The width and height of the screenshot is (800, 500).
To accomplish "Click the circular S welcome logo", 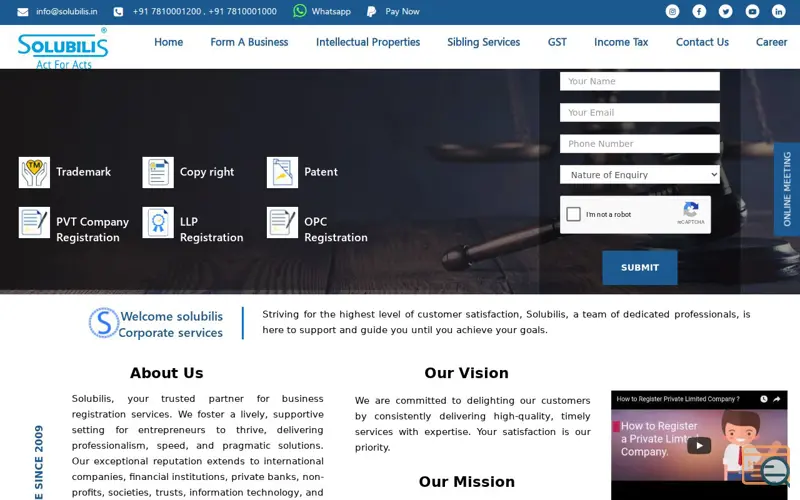I will [x=104, y=323].
